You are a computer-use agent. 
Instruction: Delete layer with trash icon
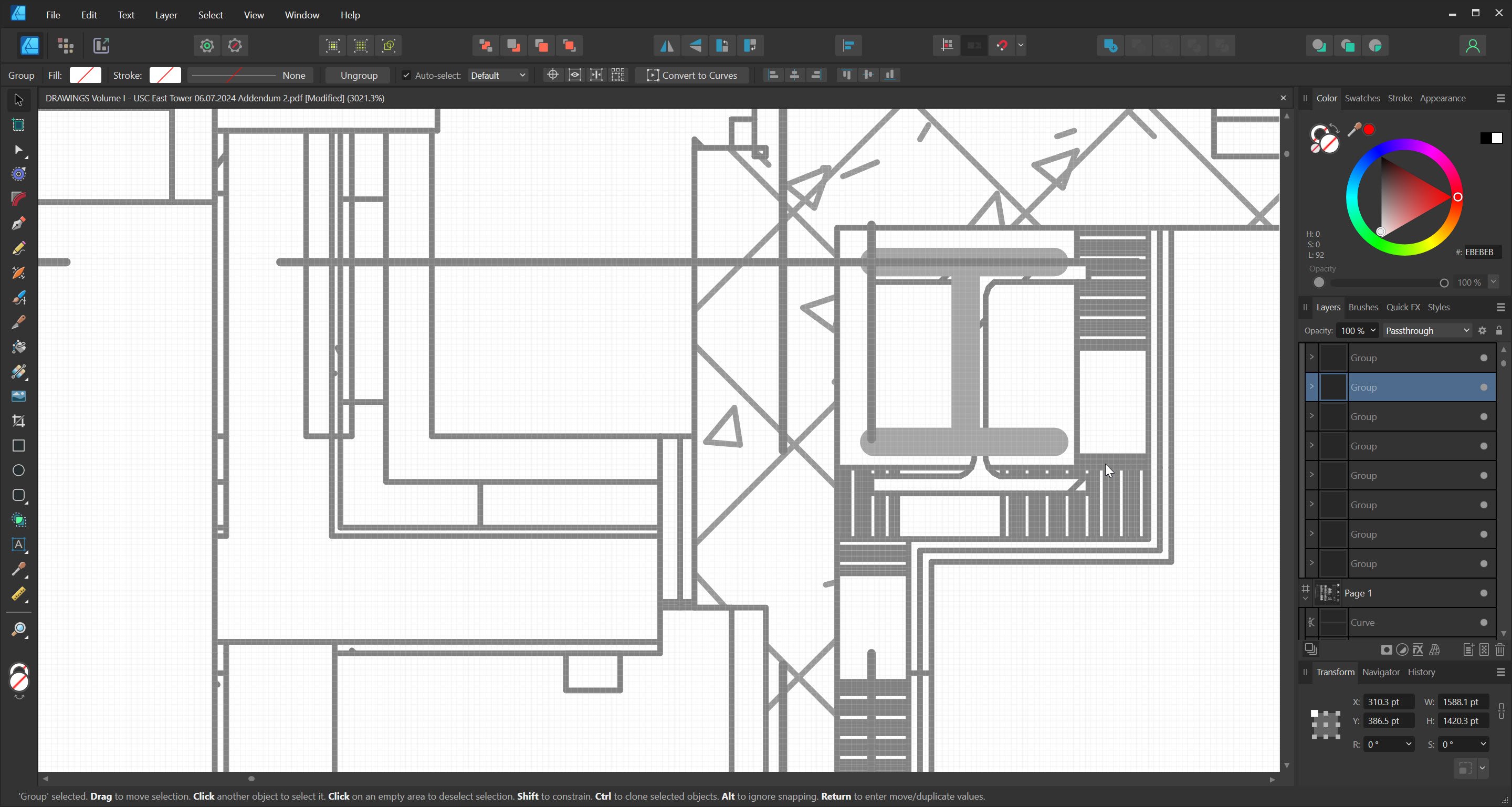[1500, 649]
